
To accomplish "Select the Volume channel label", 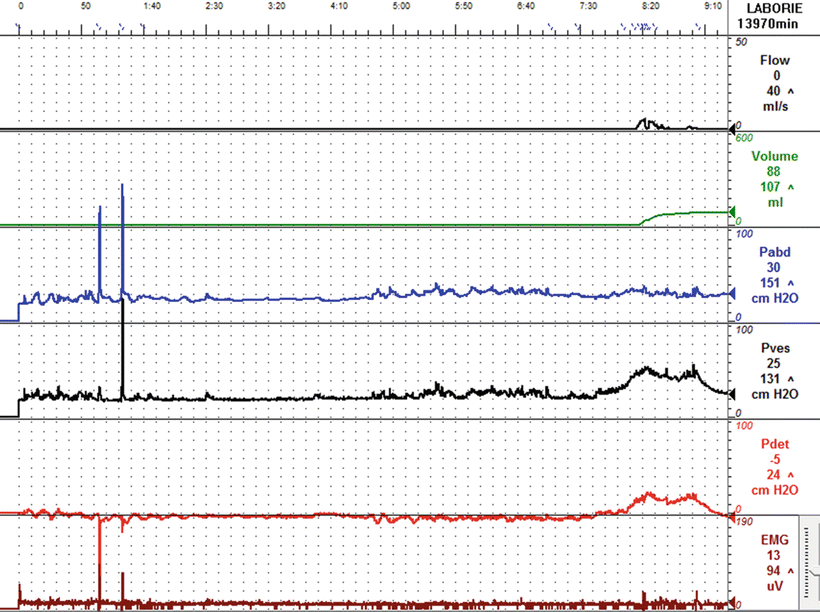I will point(775,156).
